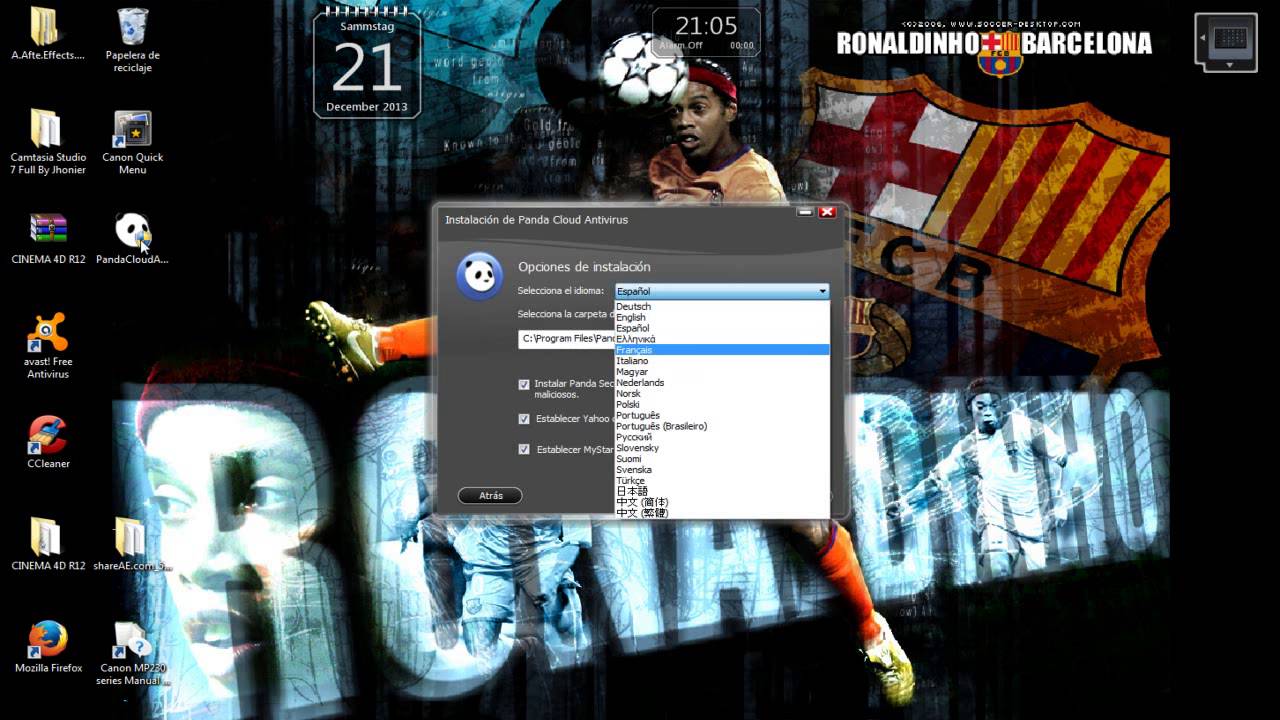Image resolution: width=1280 pixels, height=720 pixels.
Task: Select Svenska language entry
Action: point(722,470)
